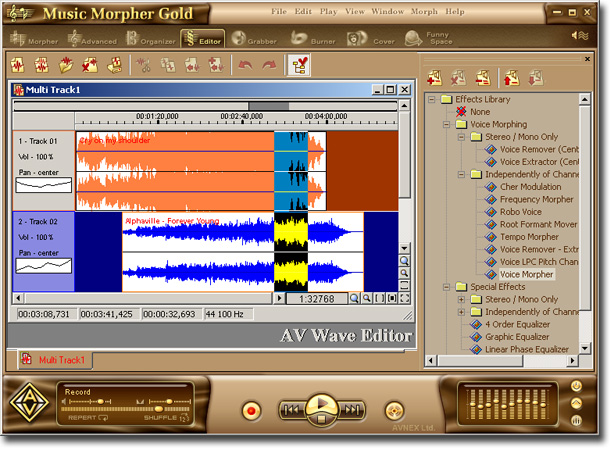Select the Robo Voice effect
Image resolution: width=610 pixels, height=449 pixels.
[x=521, y=212]
